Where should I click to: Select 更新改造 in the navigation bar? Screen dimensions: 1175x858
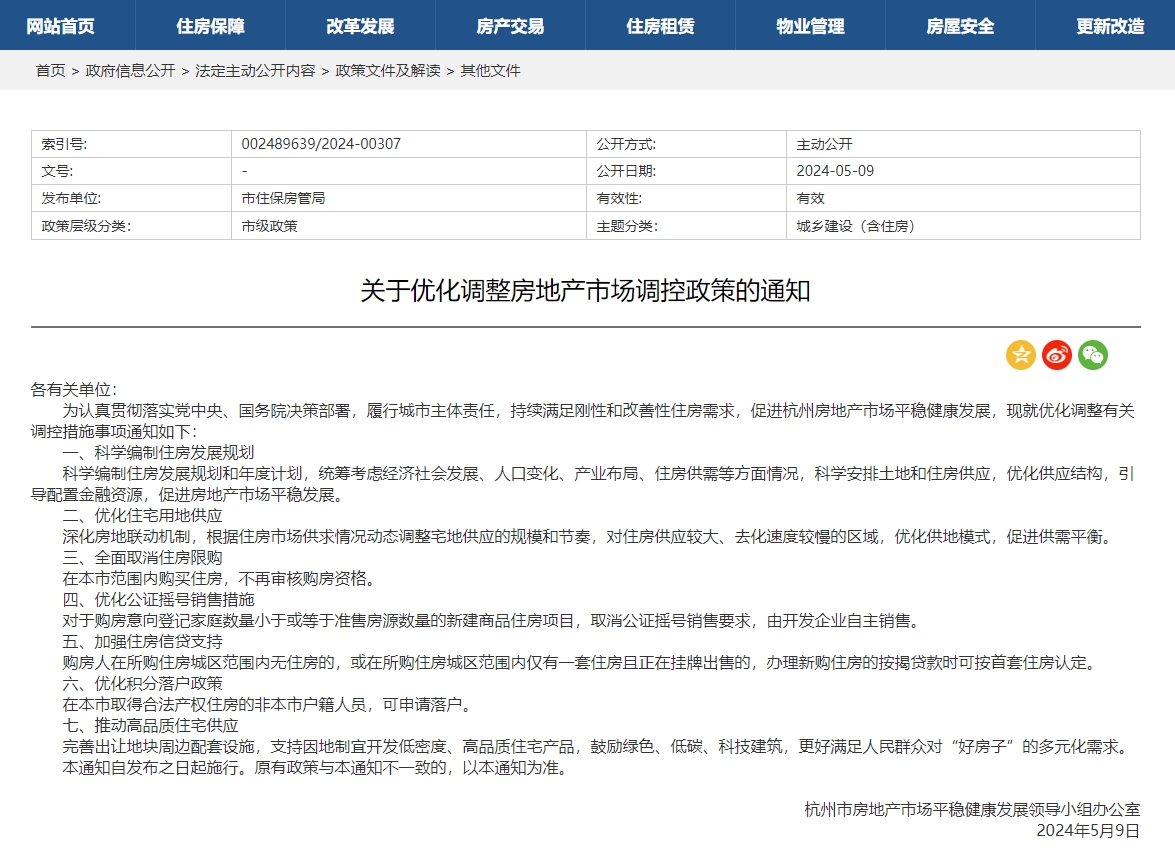pyautogui.click(x=1110, y=26)
